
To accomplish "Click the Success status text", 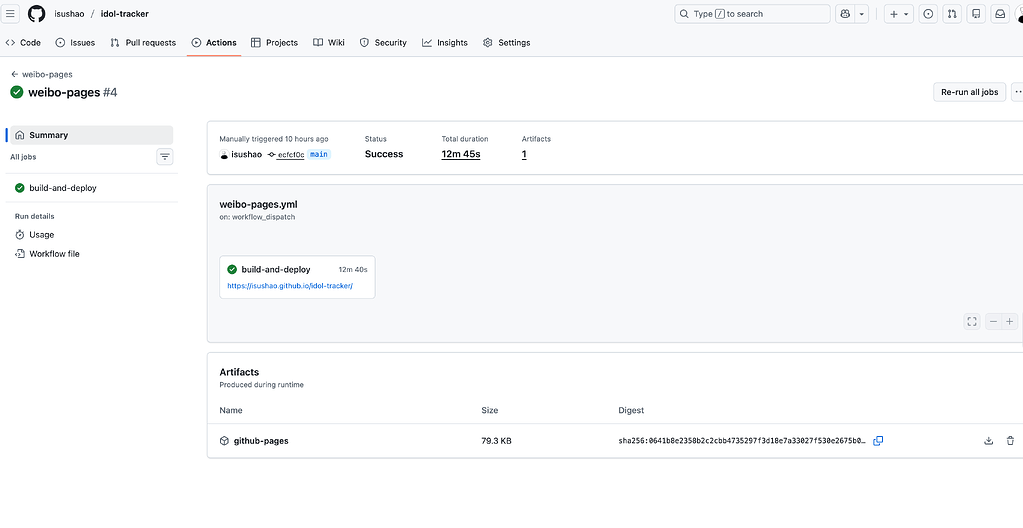I will (x=384, y=155).
